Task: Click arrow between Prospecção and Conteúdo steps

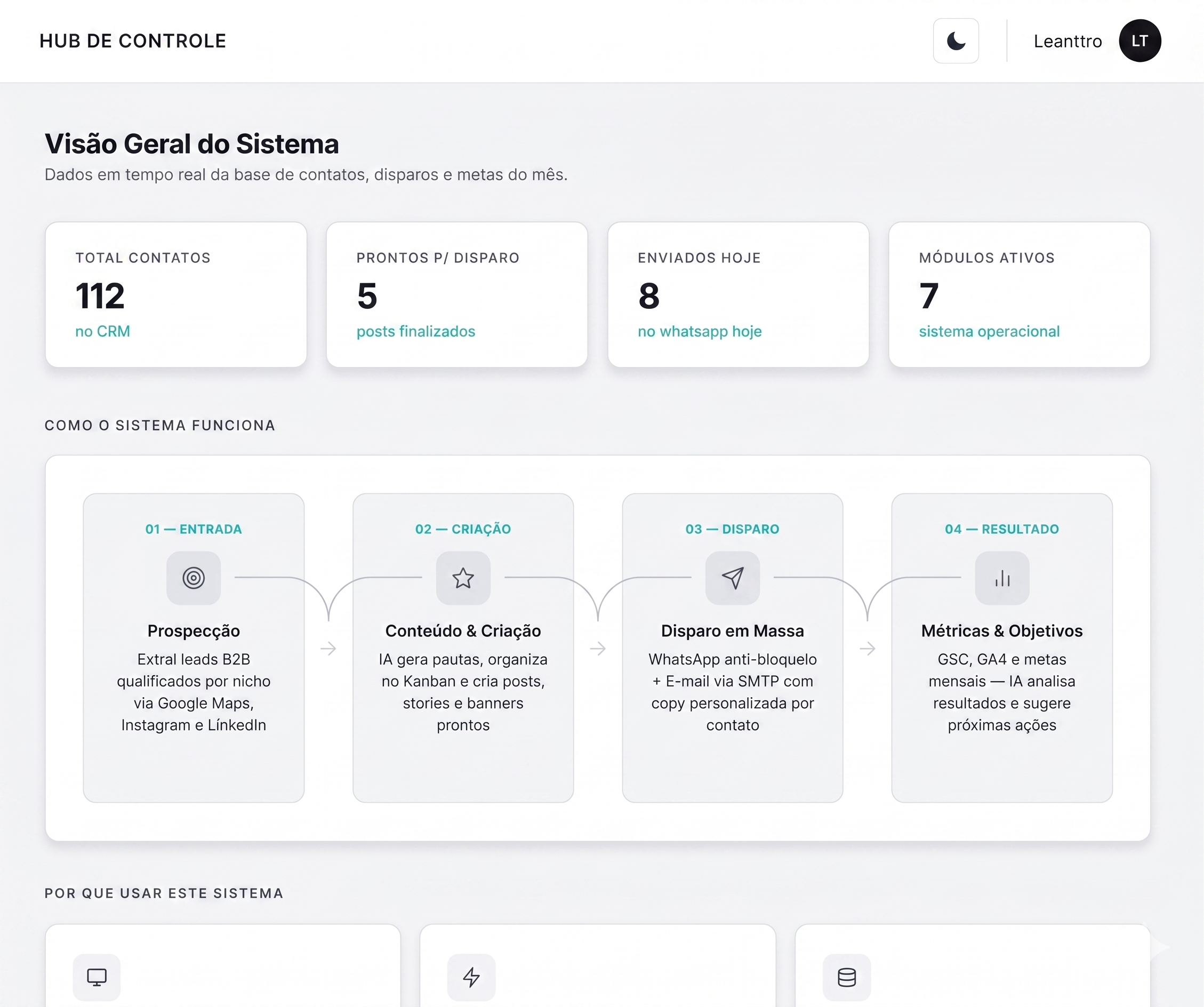Action: (x=328, y=649)
